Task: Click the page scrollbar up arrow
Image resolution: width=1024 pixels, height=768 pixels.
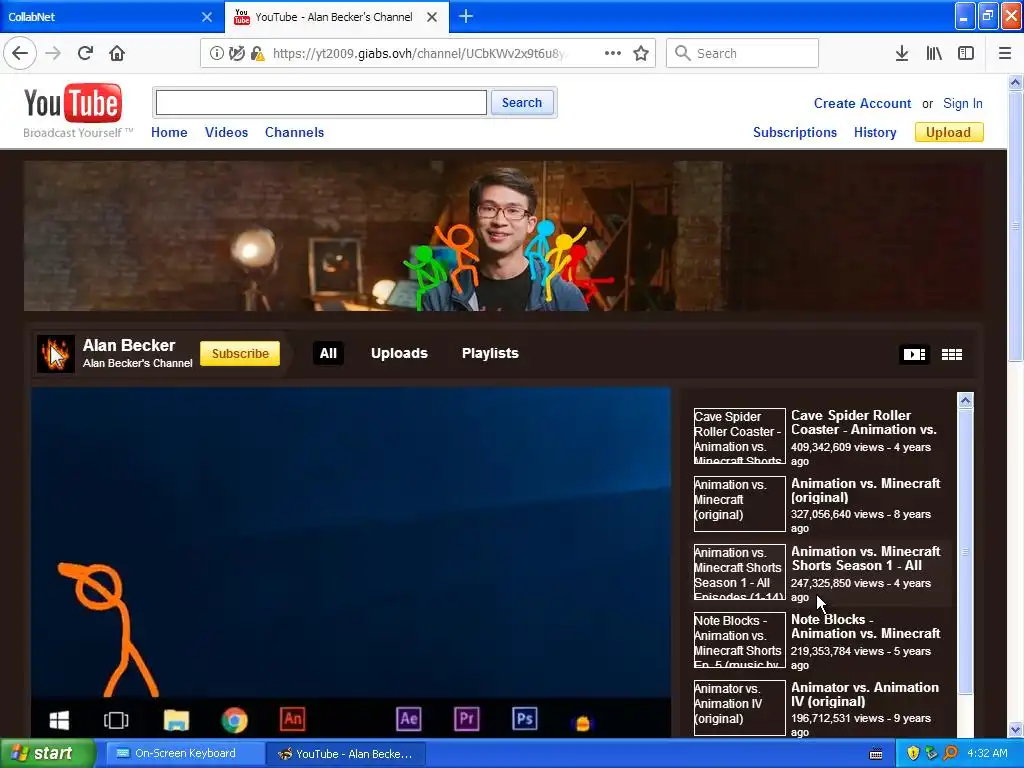Action: [1015, 82]
